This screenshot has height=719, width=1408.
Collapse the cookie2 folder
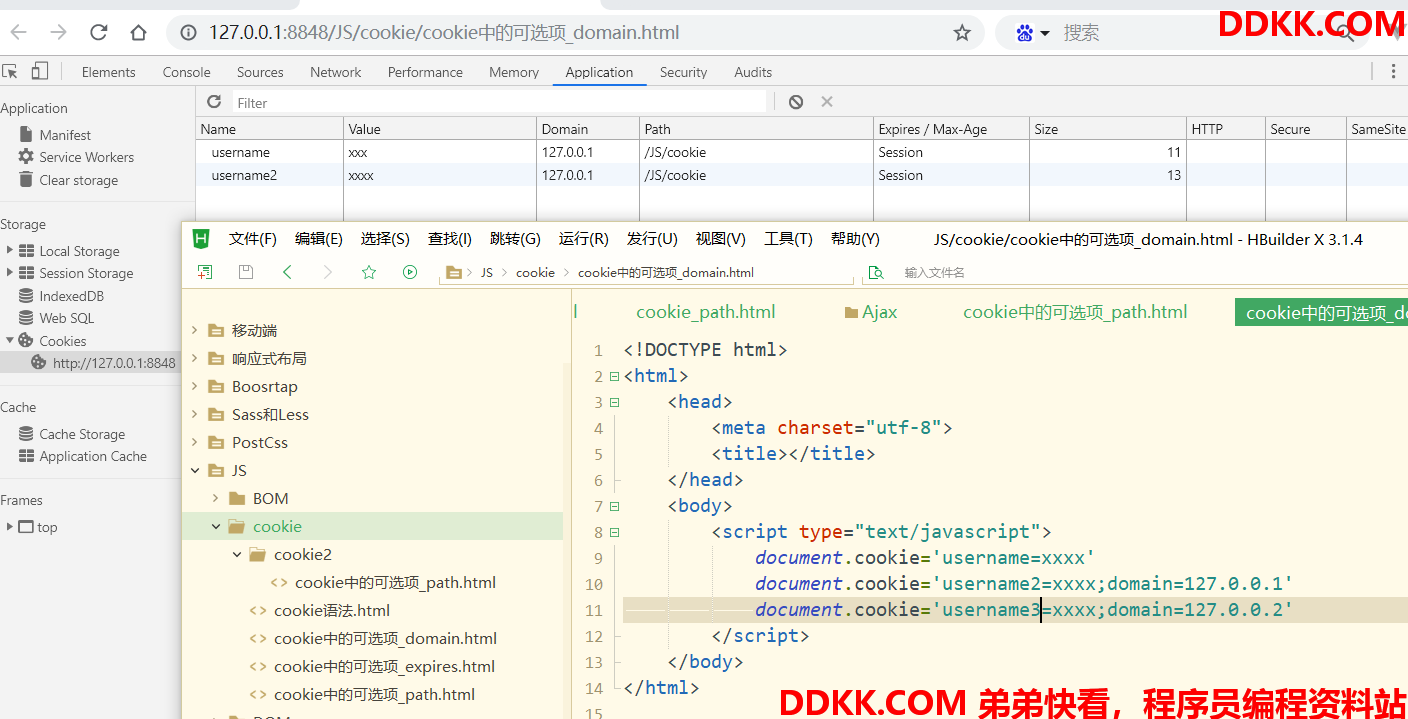(x=237, y=554)
